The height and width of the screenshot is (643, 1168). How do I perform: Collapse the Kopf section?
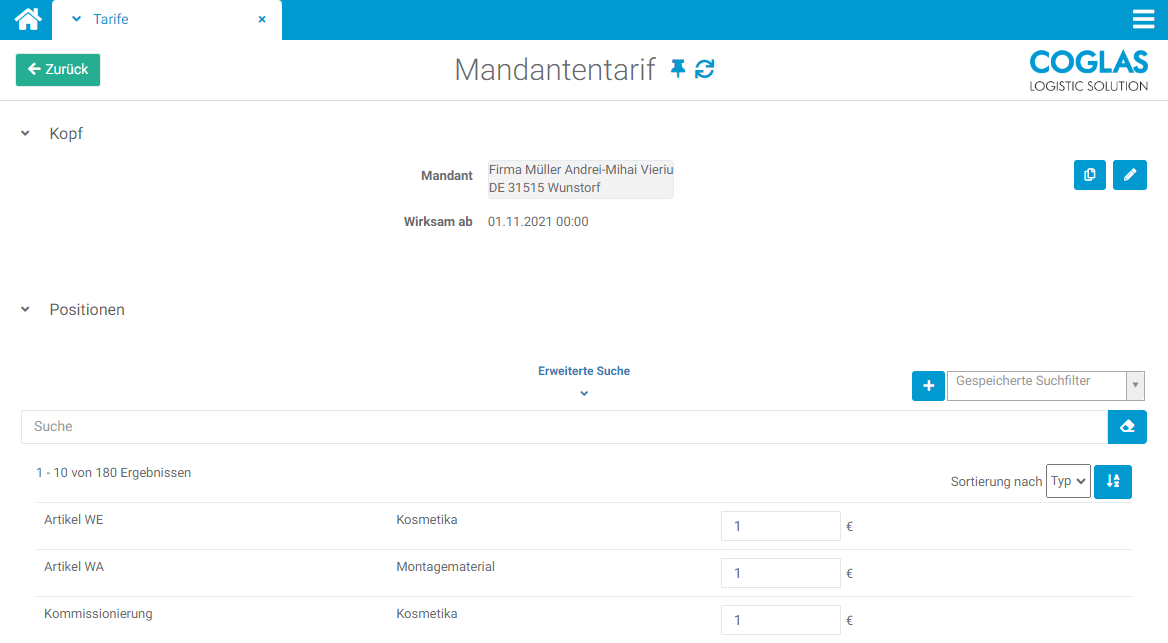pyautogui.click(x=26, y=134)
